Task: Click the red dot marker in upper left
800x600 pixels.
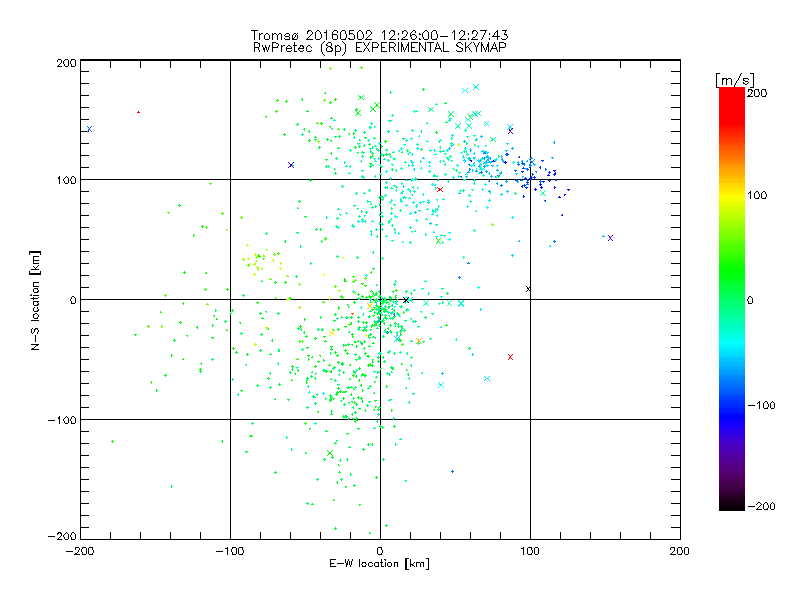Action: (138, 112)
